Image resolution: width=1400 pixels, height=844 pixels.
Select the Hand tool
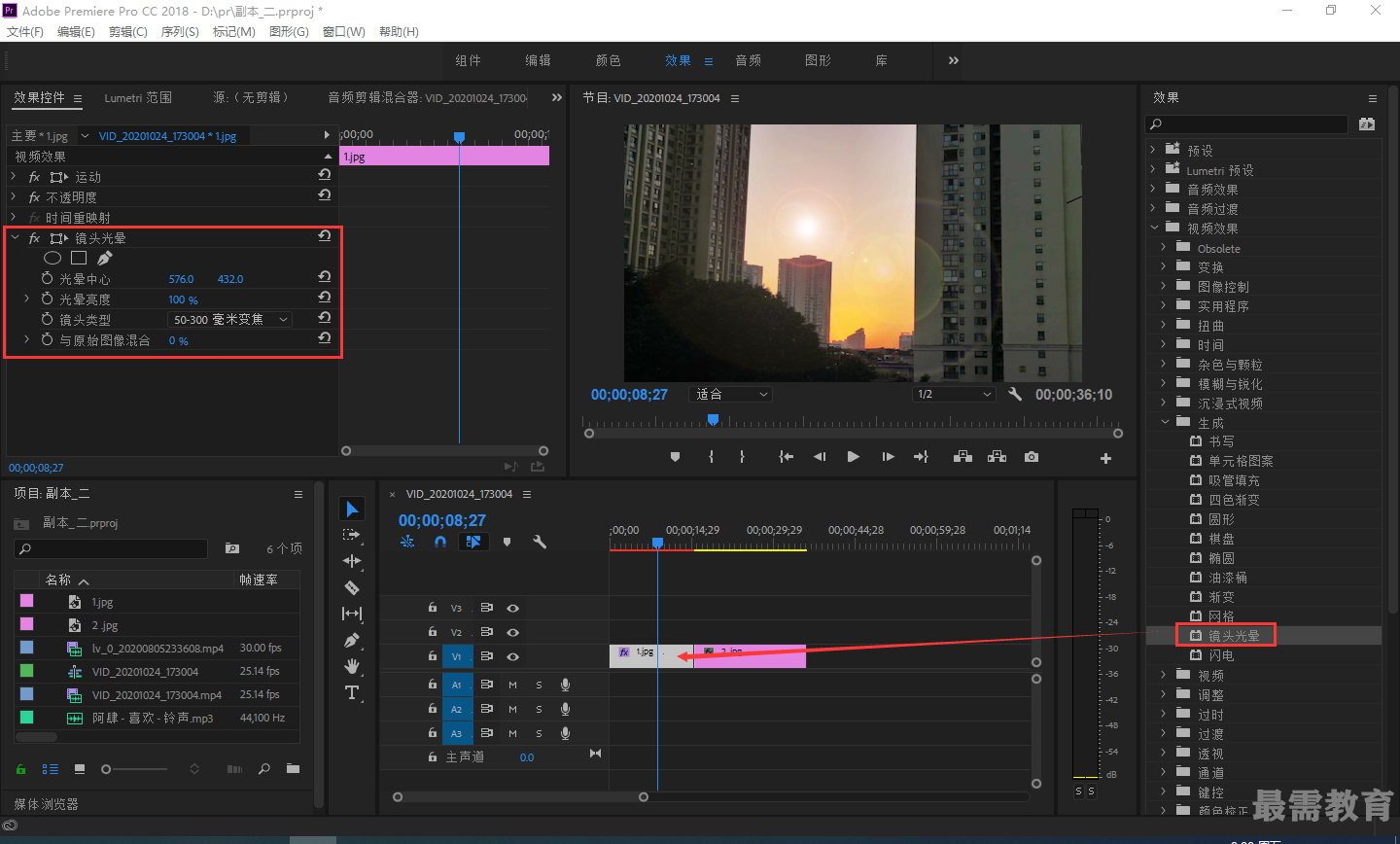(x=352, y=666)
